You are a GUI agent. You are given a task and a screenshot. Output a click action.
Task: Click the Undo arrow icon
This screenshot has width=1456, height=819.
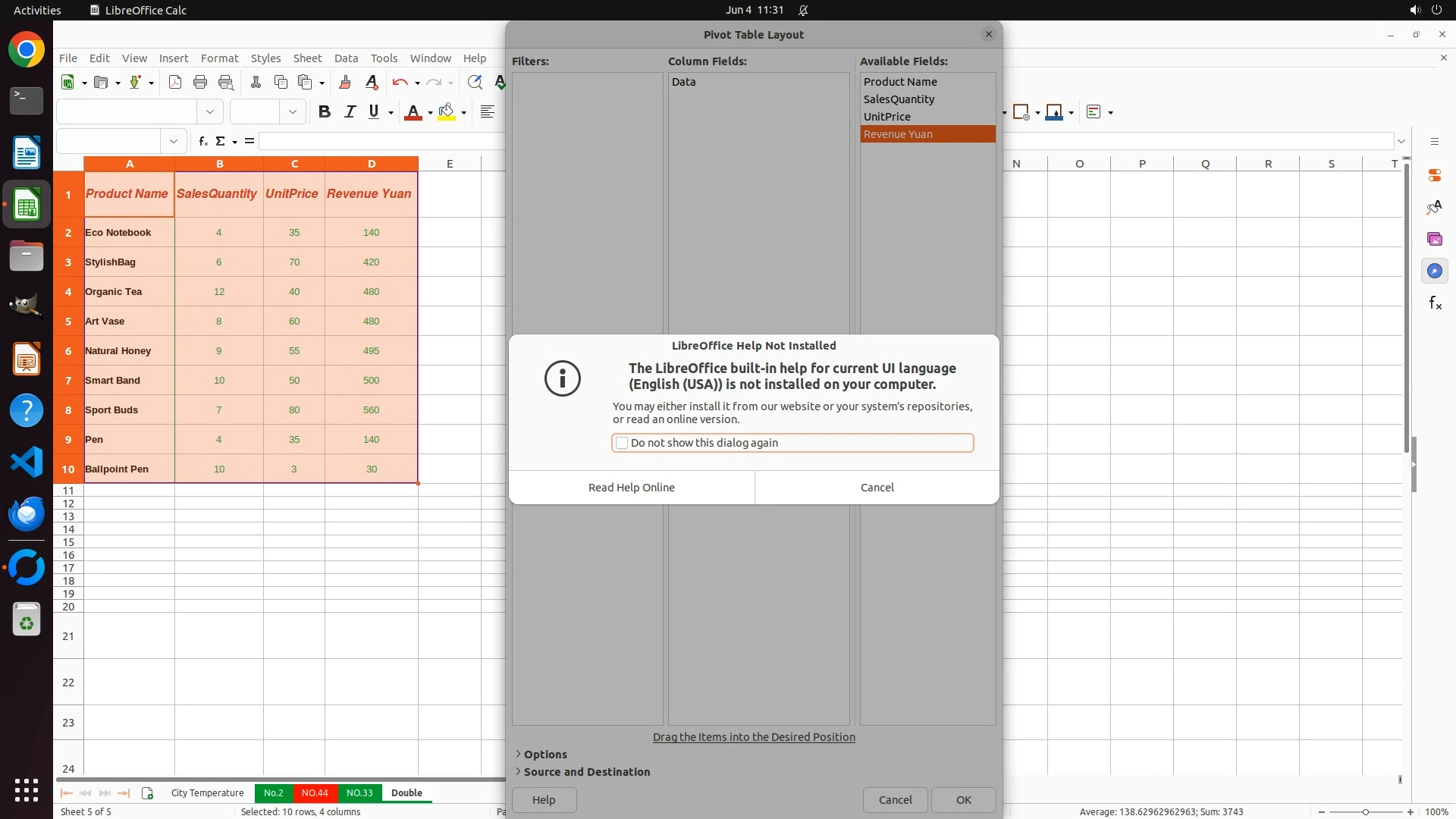tap(400, 83)
